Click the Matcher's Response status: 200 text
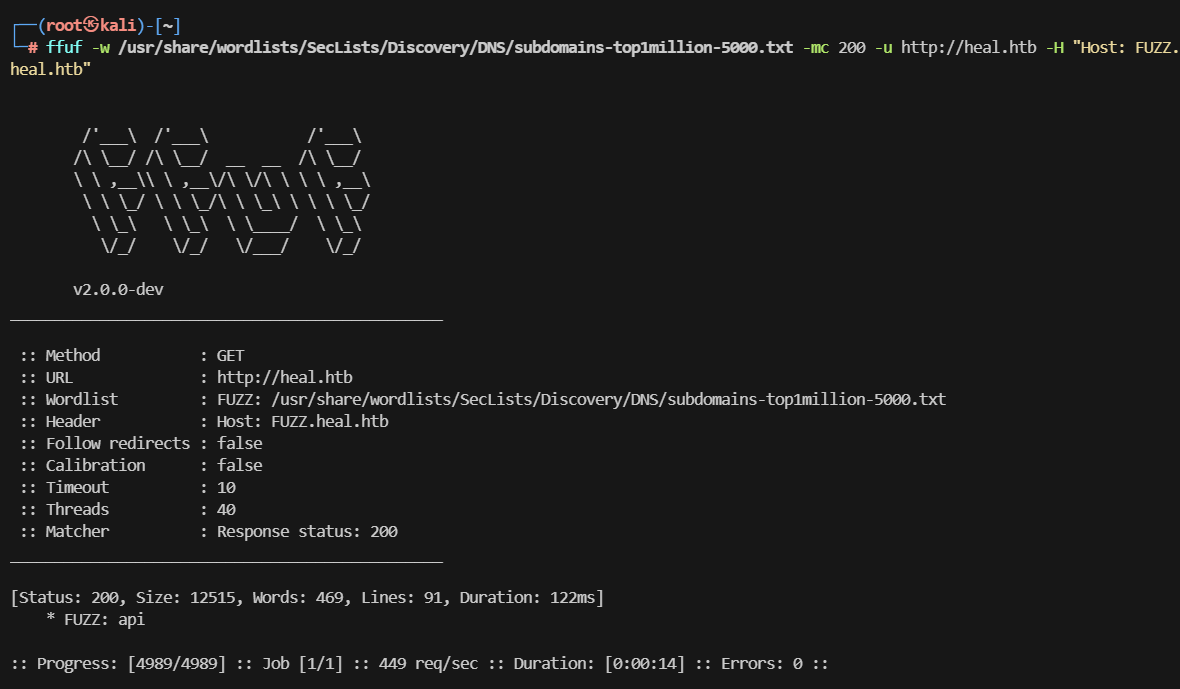This screenshot has width=1180, height=689. point(307,531)
